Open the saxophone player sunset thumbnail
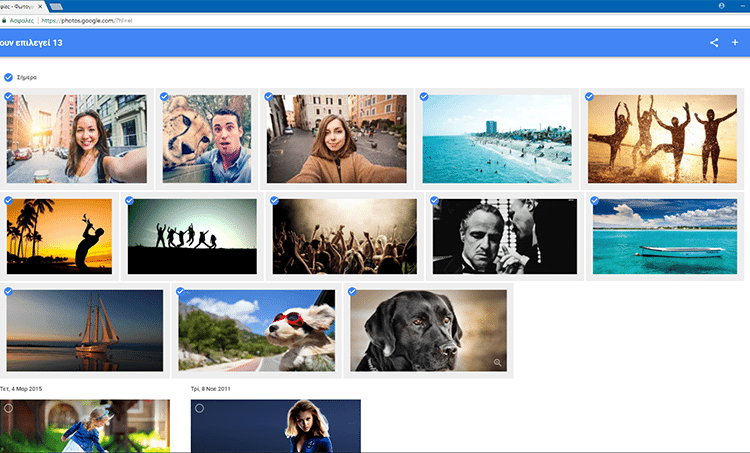Viewport: 750px width, 453px height. [59, 236]
